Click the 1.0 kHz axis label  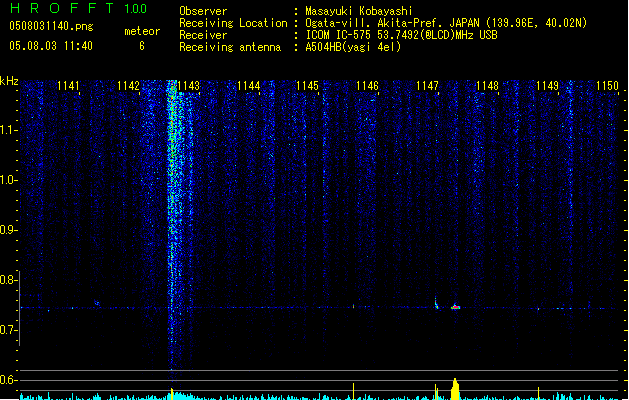[x=9, y=180]
